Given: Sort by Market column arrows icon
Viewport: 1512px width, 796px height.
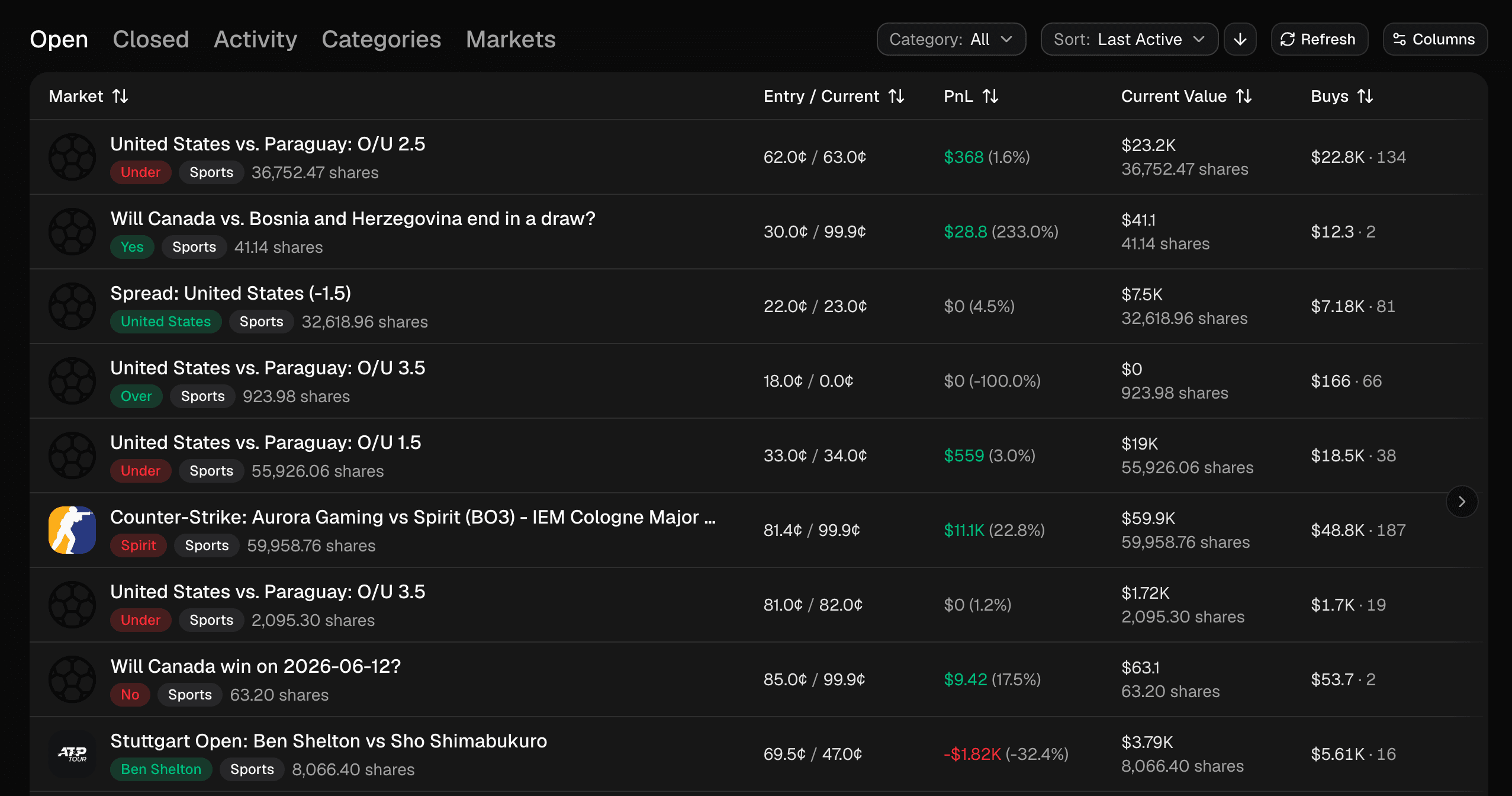Looking at the screenshot, I should [x=121, y=96].
